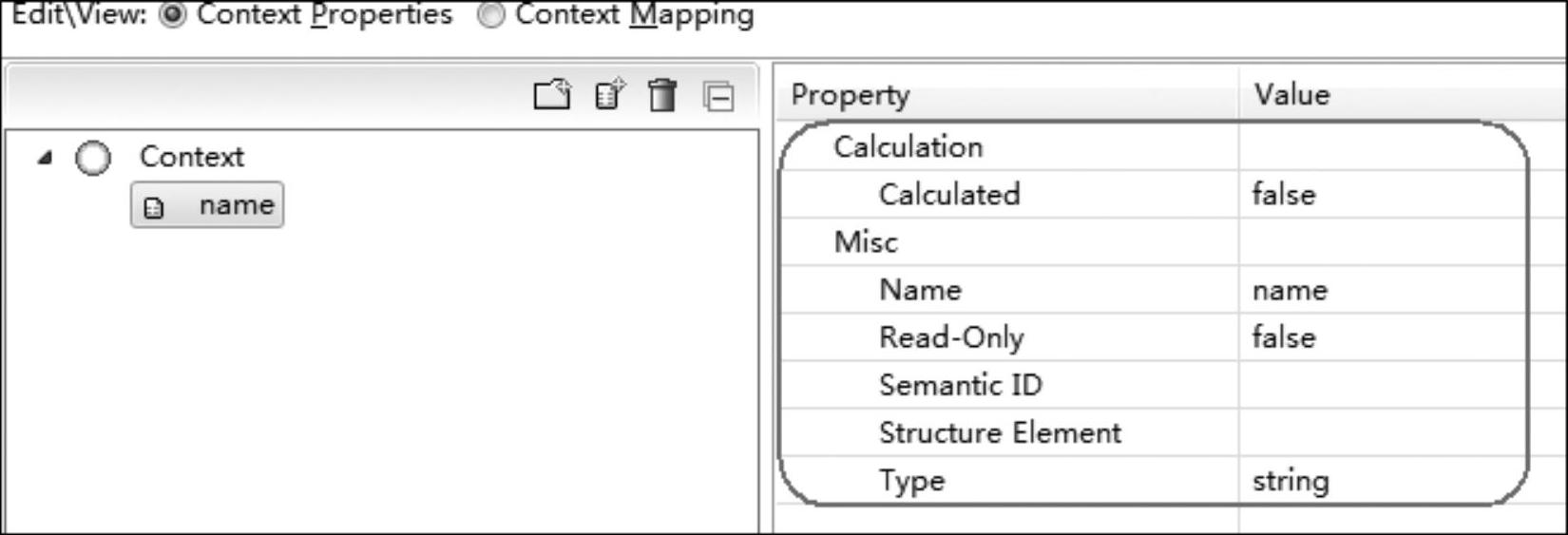Click the Structure Element value cell
Viewport: 1568px width, 535px height.
[x=1378, y=432]
